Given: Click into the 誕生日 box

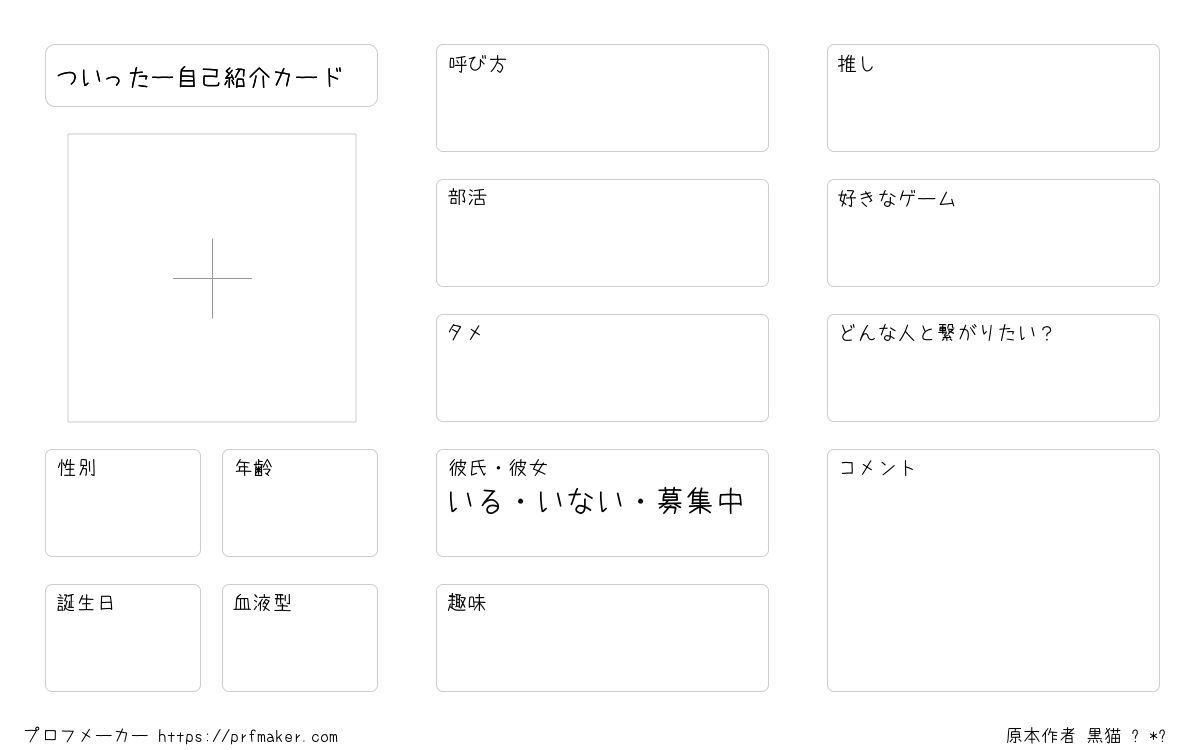Looking at the screenshot, I should coord(123,638).
